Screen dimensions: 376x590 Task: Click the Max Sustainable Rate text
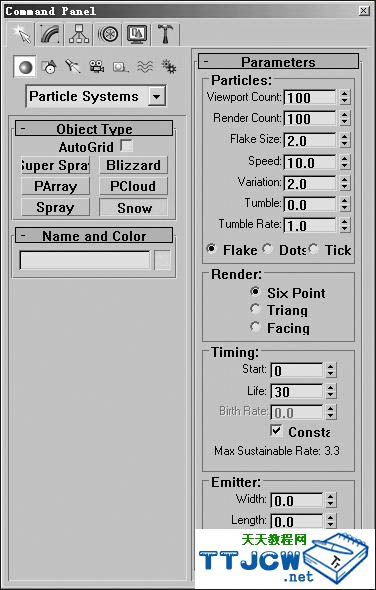277,451
